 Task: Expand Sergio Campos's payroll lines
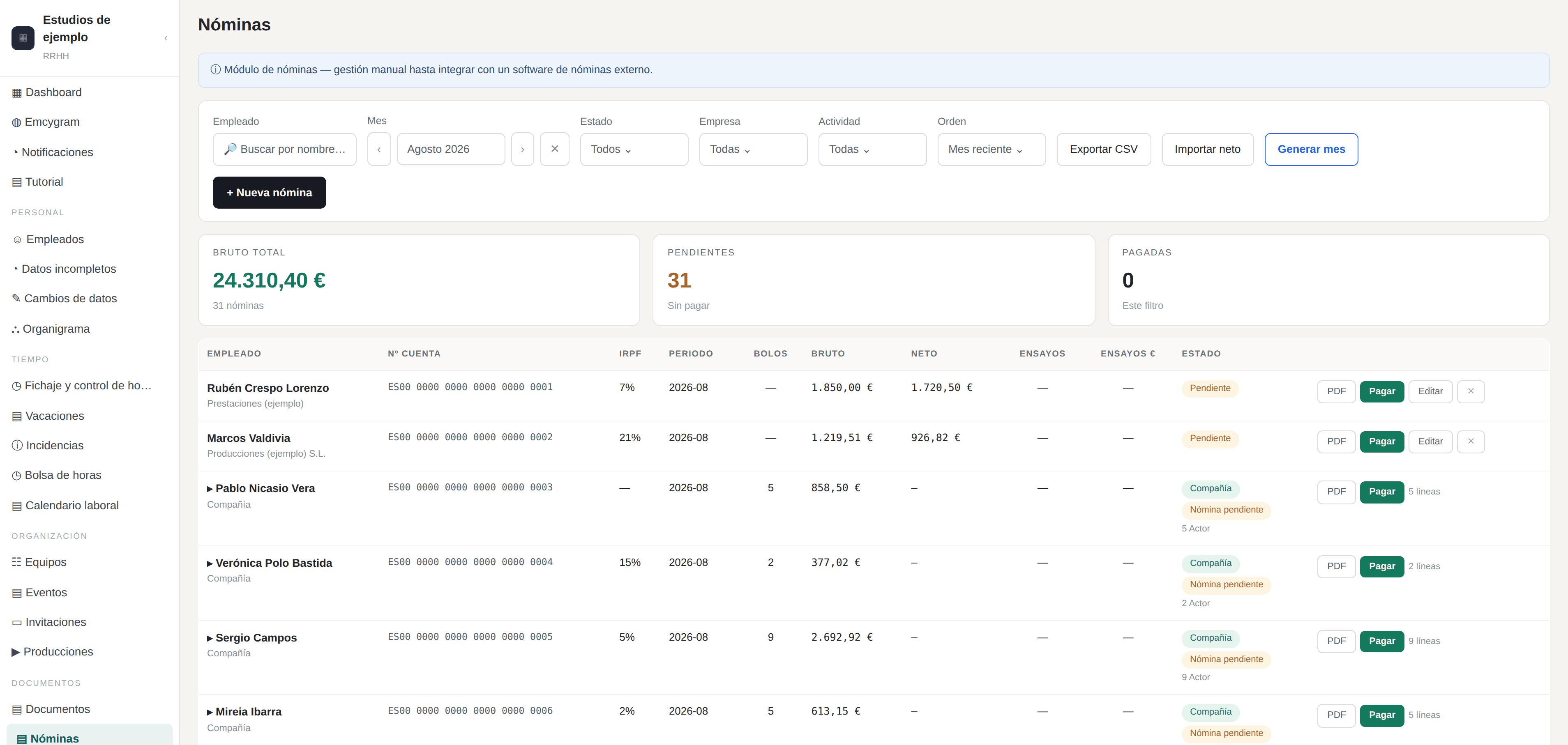[210, 639]
